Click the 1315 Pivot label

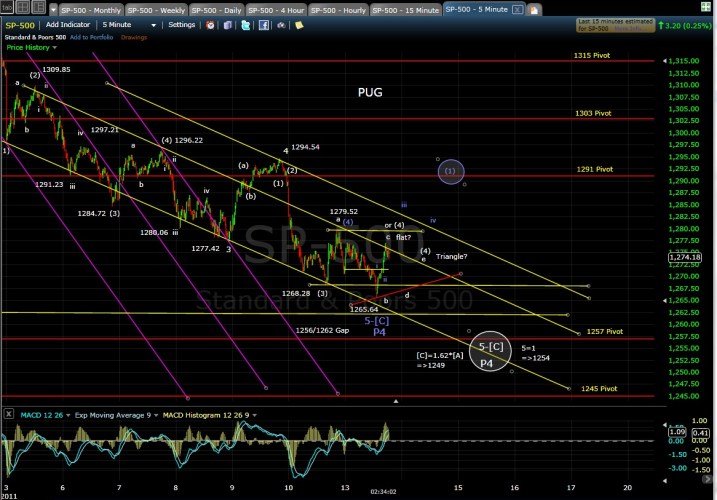tap(592, 55)
